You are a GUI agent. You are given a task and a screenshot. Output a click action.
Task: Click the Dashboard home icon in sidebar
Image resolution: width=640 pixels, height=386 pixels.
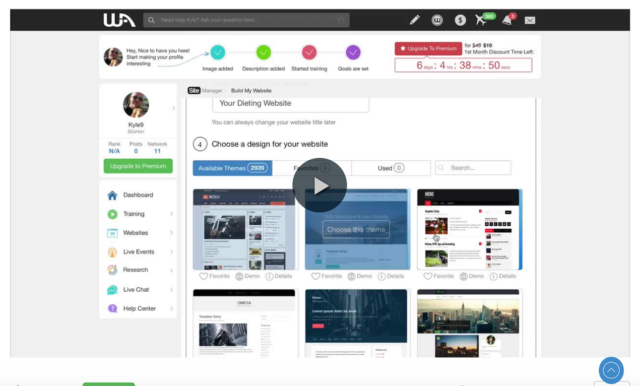(x=112, y=195)
